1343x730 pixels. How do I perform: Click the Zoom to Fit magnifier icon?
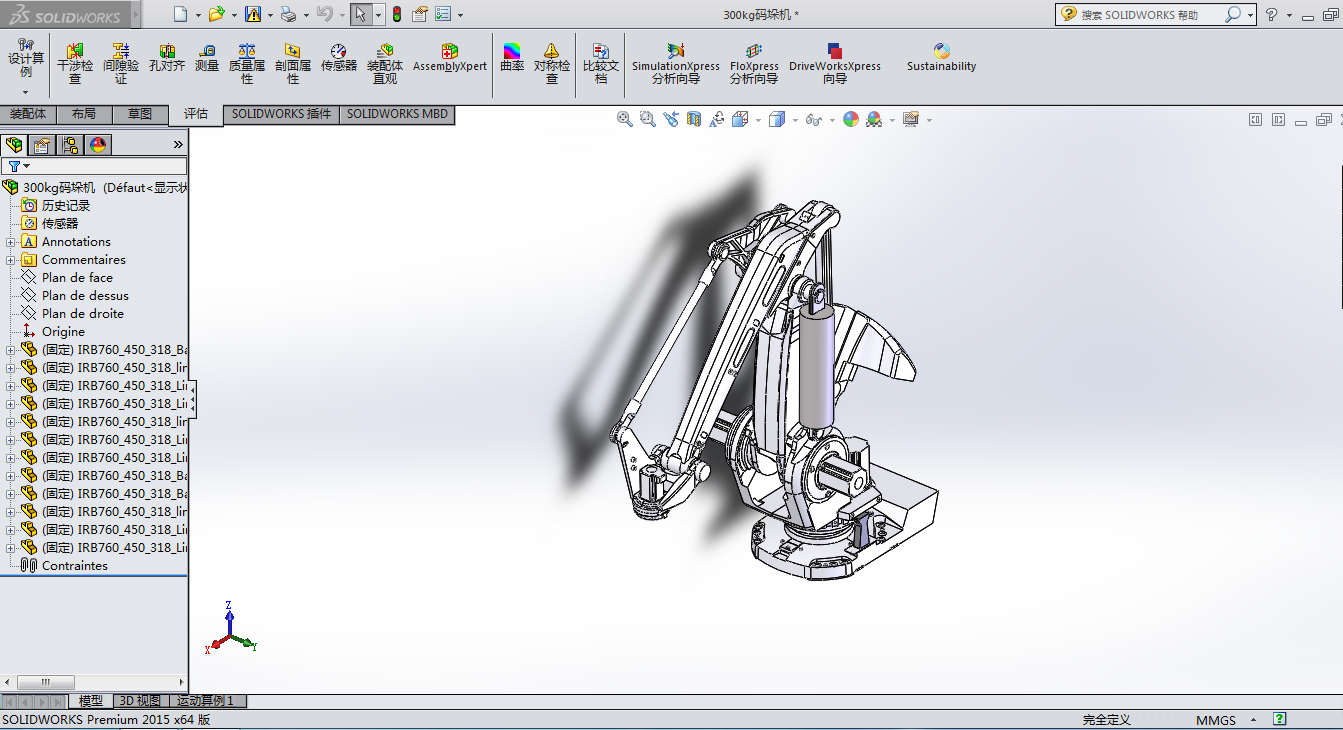coord(625,119)
